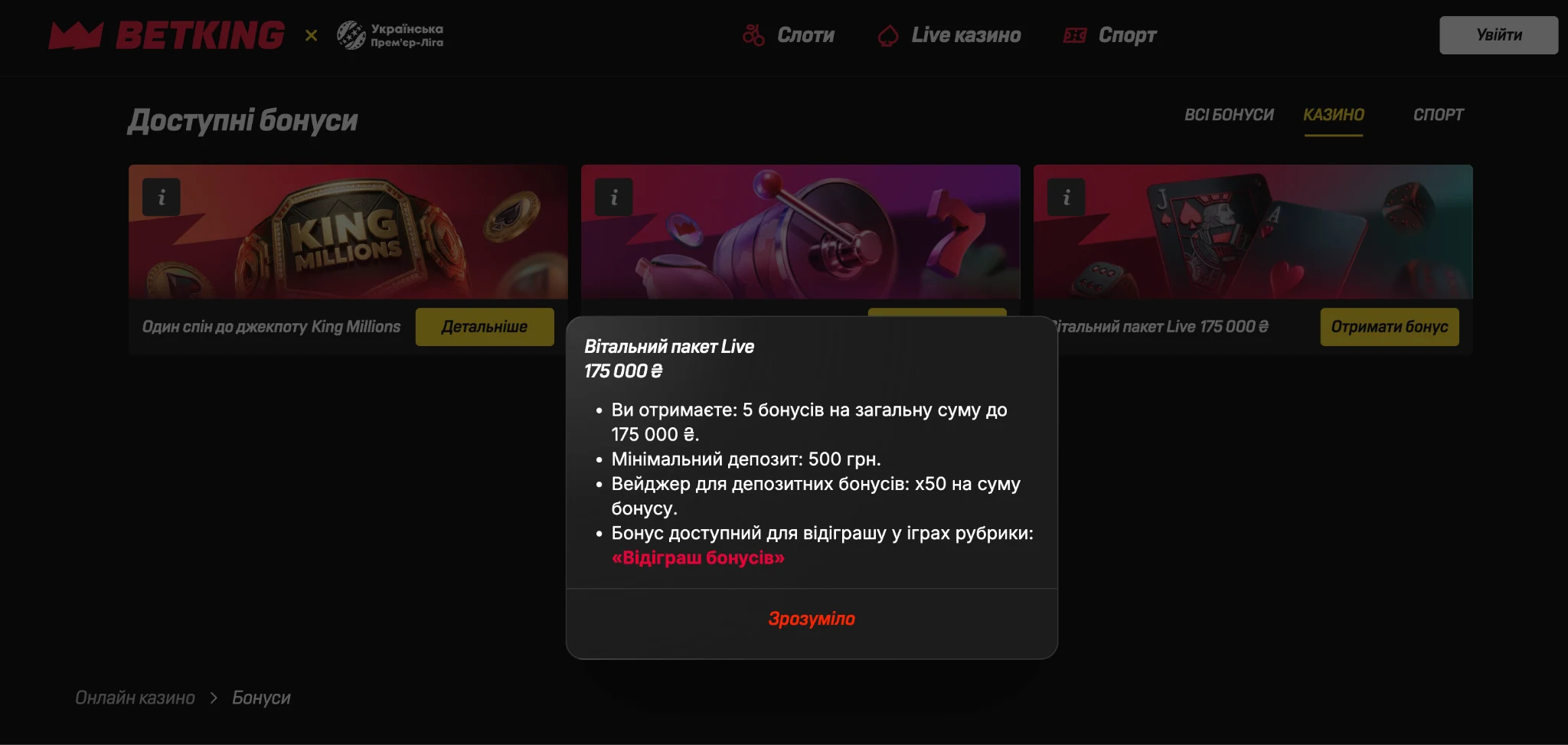Click the King Millions banner image
Image resolution: width=1568 pixels, height=745 pixels.
(348, 232)
